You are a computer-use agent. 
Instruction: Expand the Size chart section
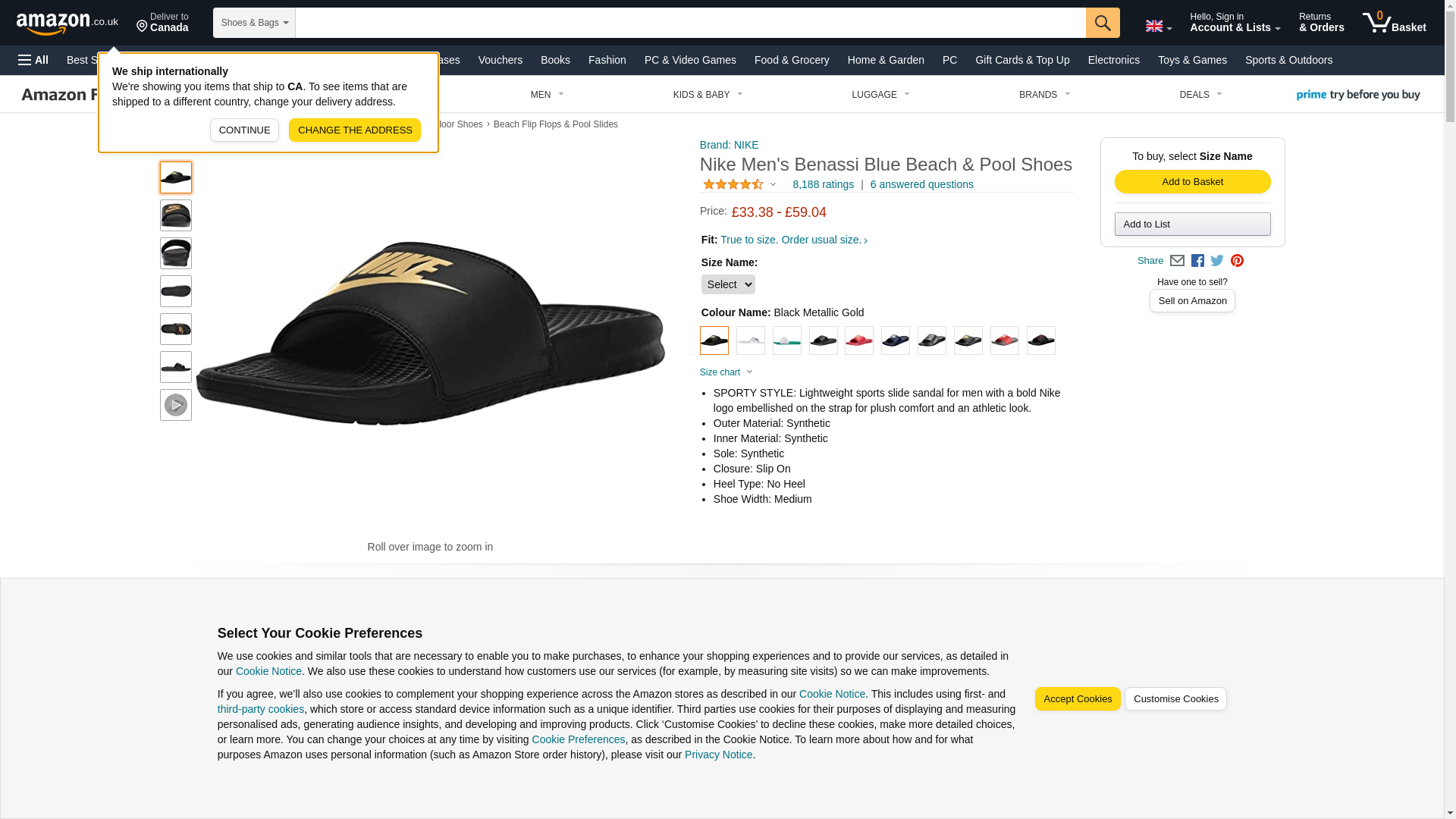726,372
